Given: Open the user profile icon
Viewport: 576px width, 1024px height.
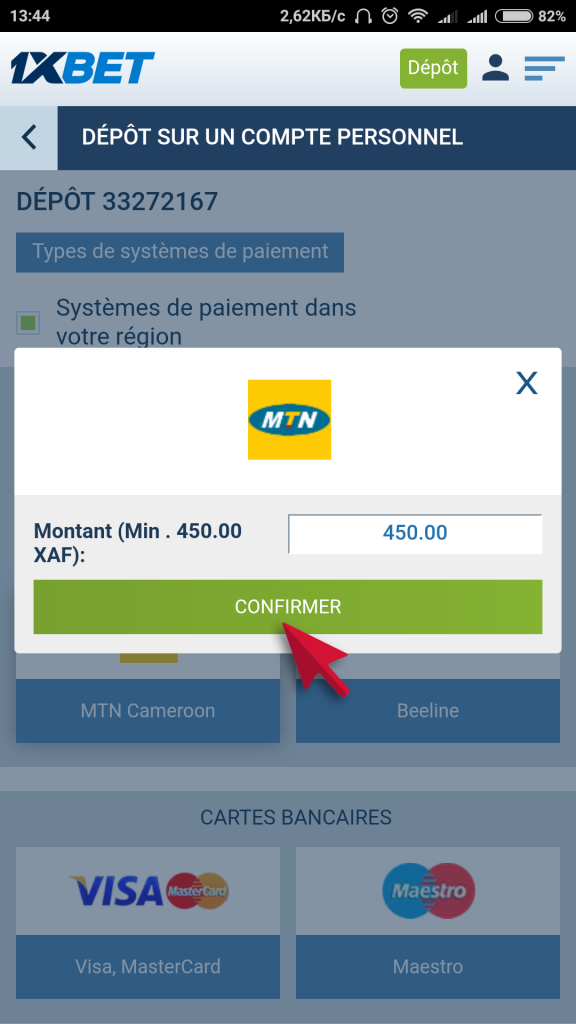Looking at the screenshot, I should (x=496, y=67).
